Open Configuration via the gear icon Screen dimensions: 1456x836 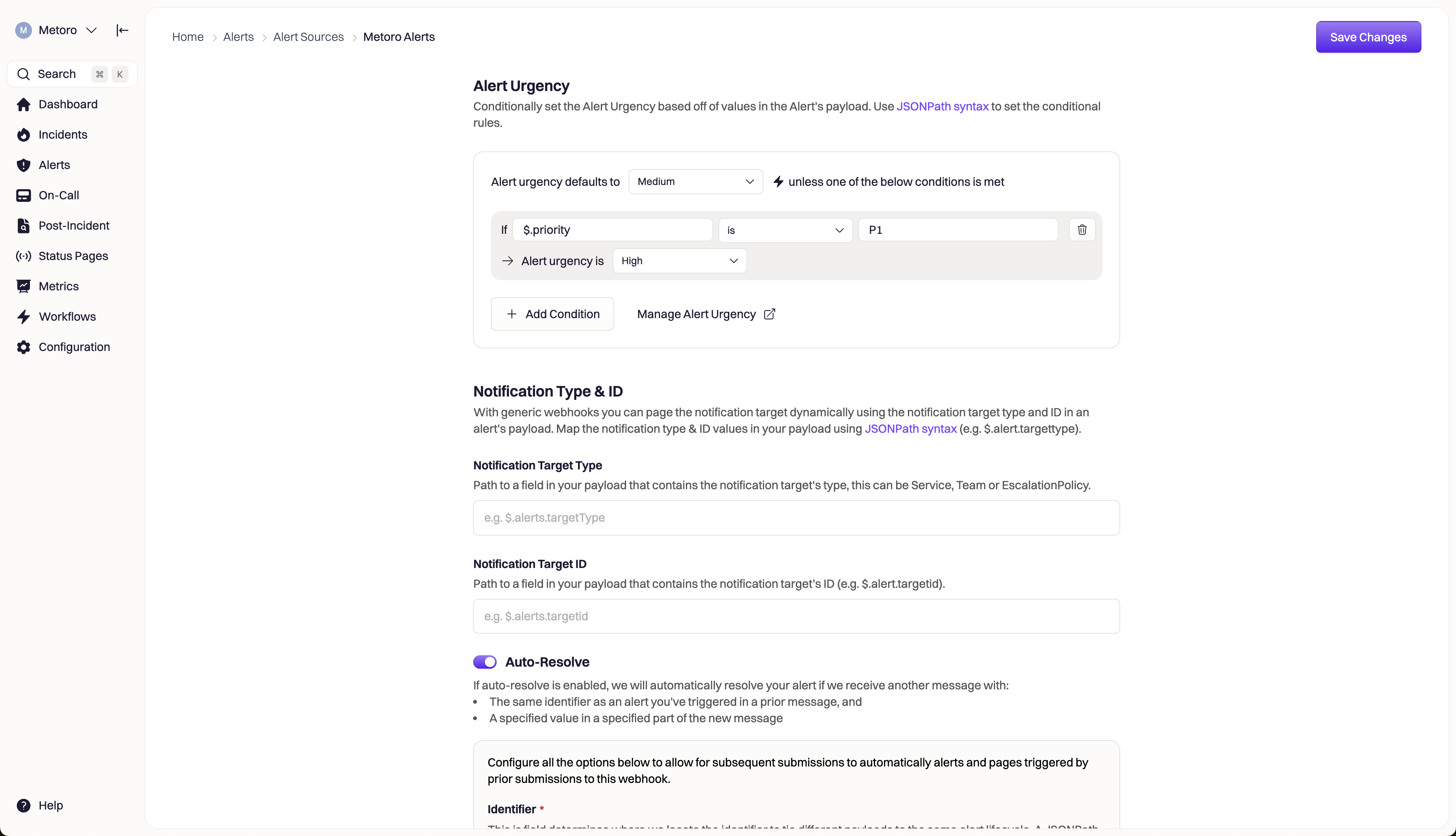[24, 347]
